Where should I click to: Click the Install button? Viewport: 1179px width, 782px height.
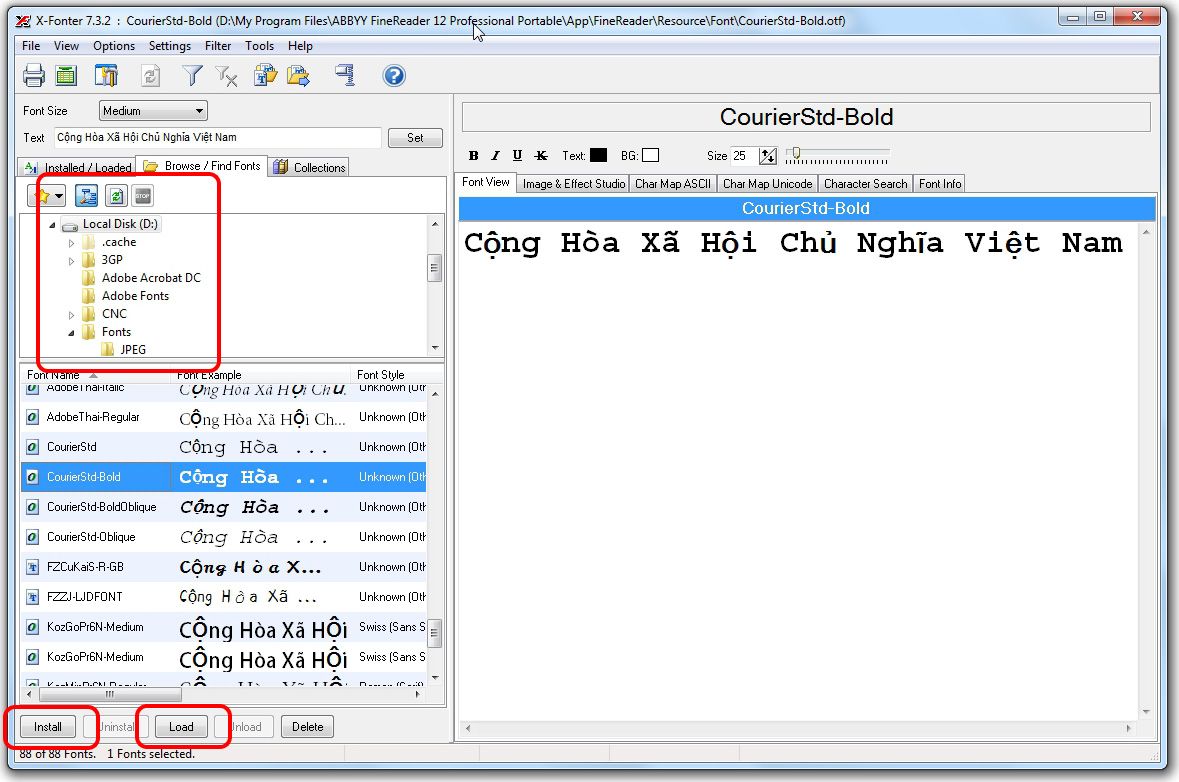47,726
